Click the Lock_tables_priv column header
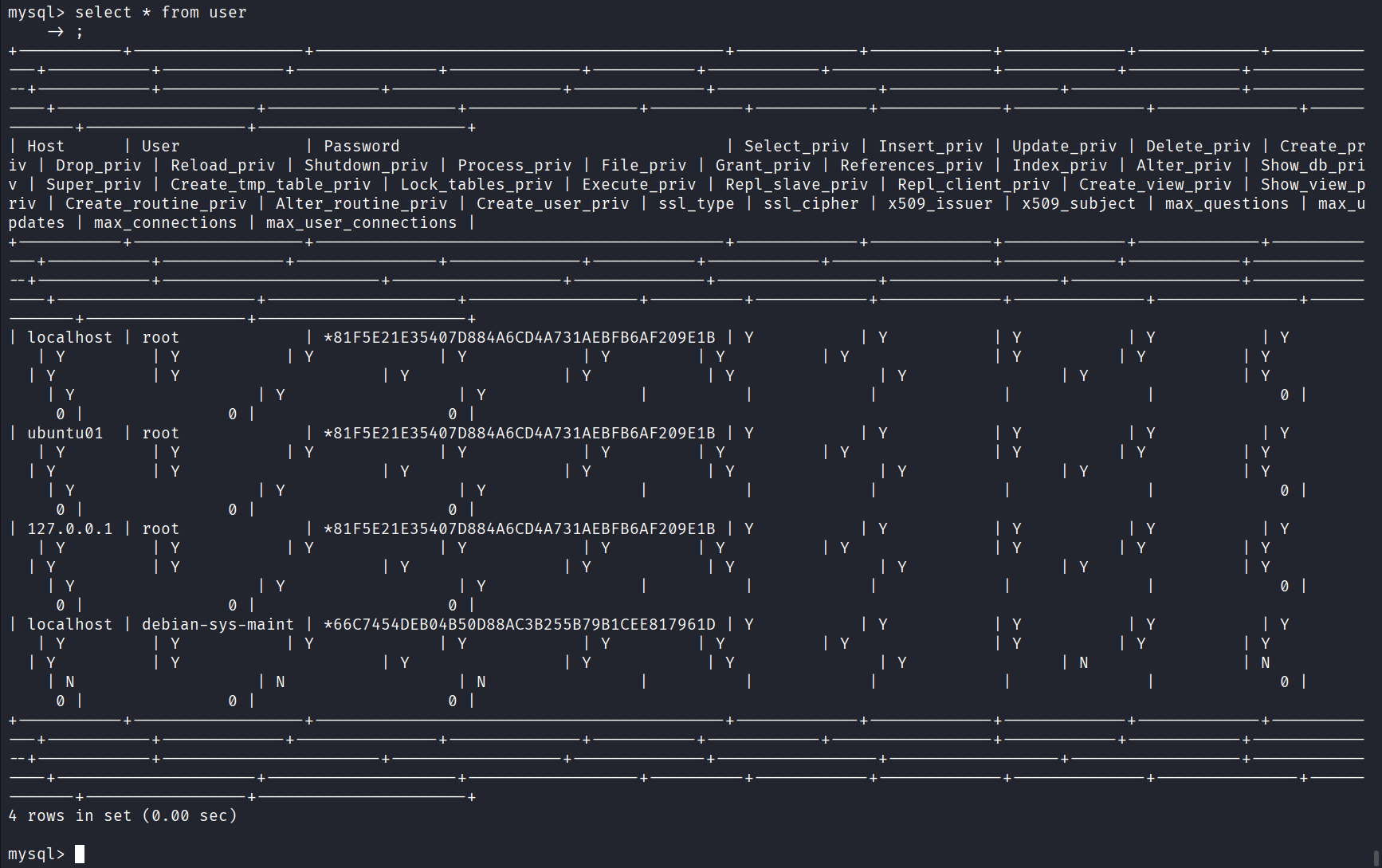 [x=476, y=184]
